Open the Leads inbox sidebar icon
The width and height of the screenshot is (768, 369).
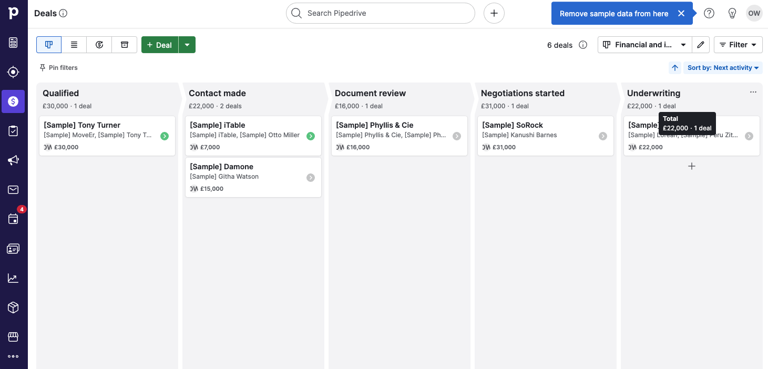[x=13, y=72]
